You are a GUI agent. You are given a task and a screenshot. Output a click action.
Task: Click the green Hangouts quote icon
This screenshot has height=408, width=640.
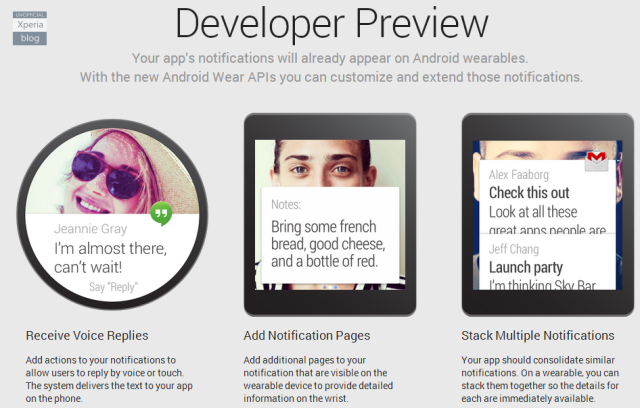pos(161,213)
